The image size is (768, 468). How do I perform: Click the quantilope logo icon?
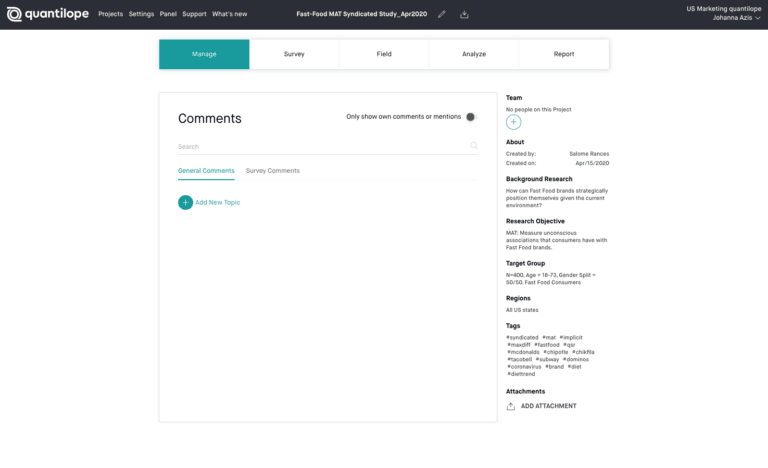click(x=14, y=14)
